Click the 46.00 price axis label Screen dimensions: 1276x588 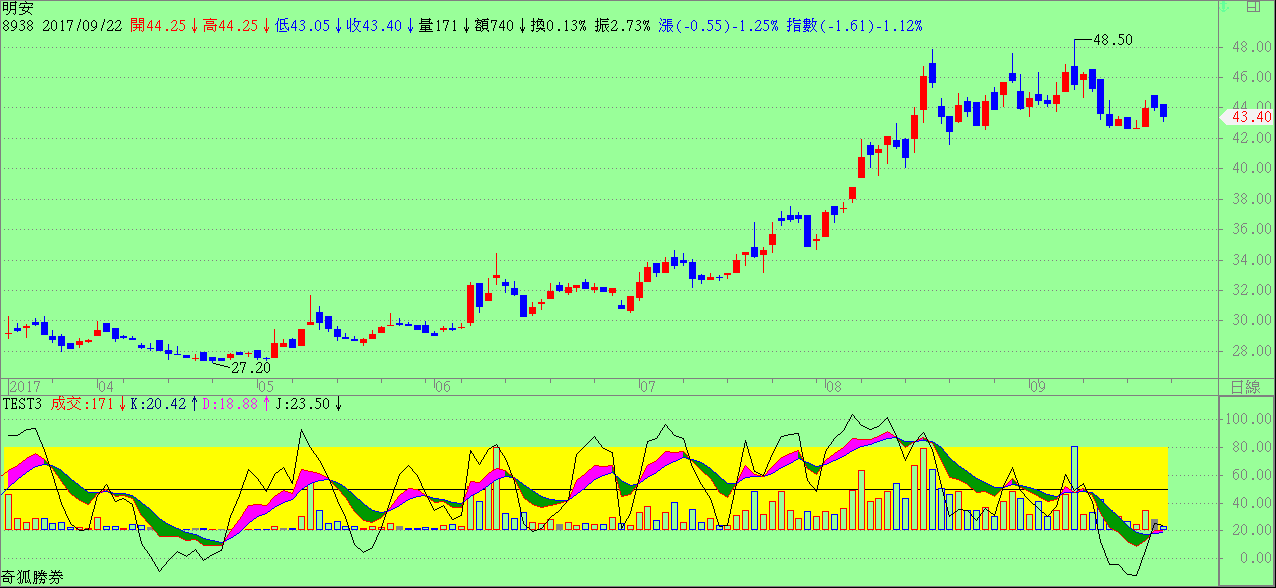(x=1251, y=77)
